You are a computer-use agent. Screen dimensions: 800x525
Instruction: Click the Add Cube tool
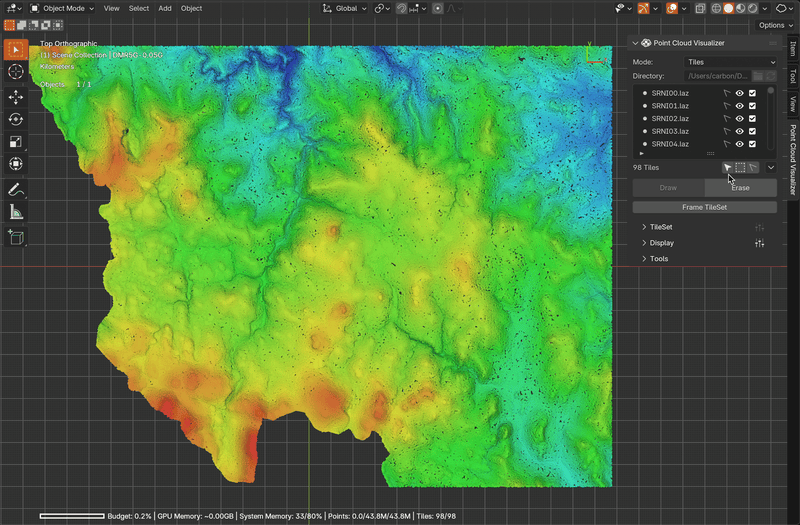[x=16, y=237]
